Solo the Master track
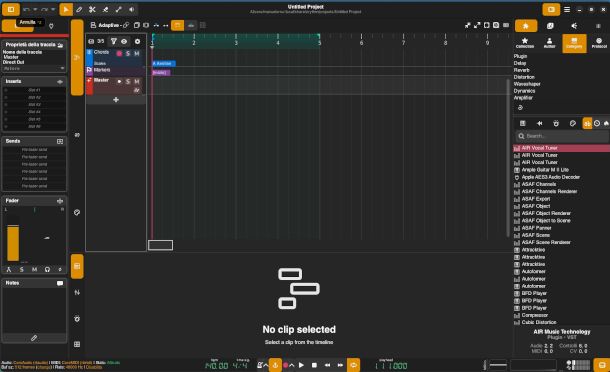 (x=128, y=81)
